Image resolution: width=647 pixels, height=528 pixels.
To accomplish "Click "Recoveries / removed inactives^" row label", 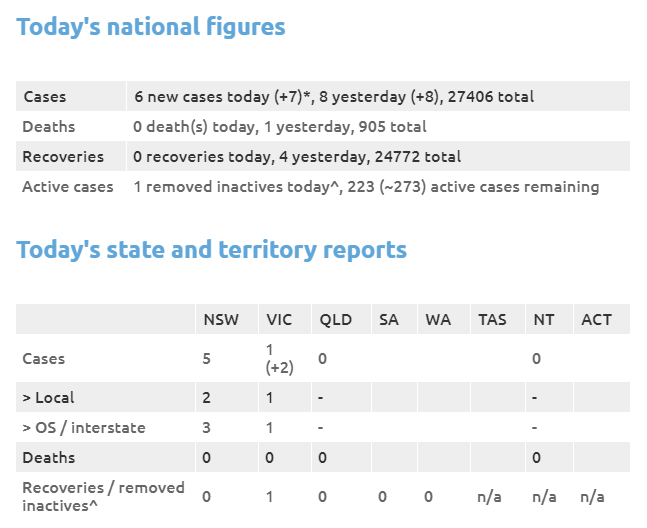I will pos(103,496).
